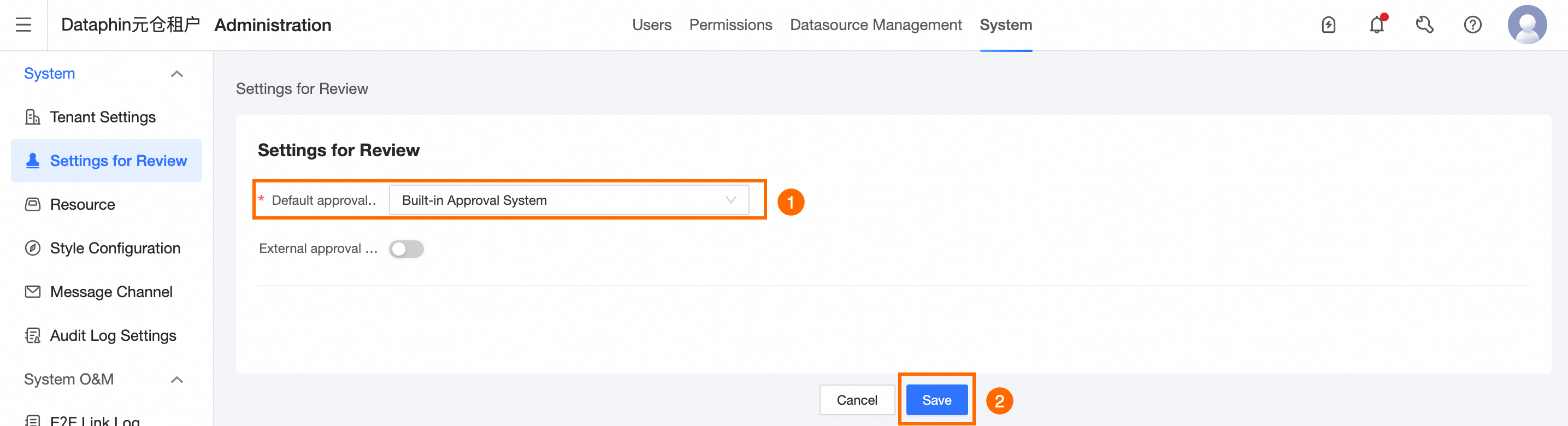Switch to the Permissions tab

730,25
